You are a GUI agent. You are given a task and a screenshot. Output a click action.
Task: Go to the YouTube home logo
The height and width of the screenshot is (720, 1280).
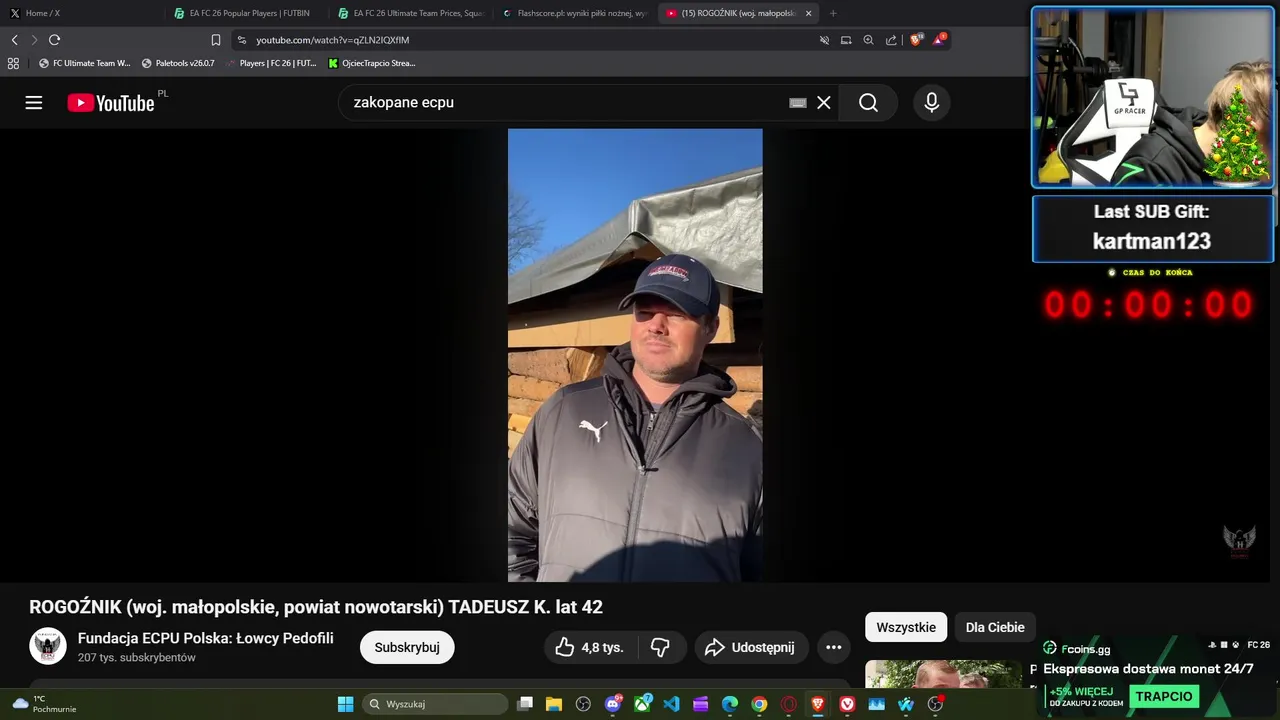(x=111, y=103)
